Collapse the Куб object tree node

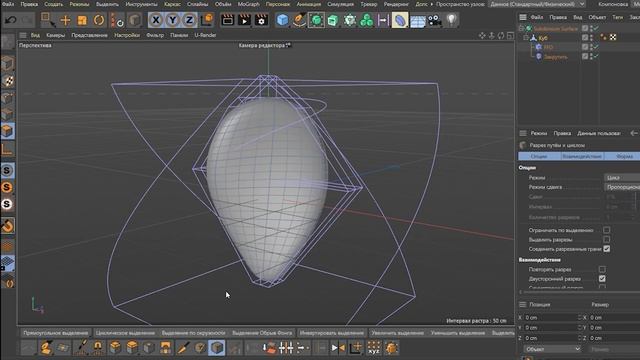click(526, 38)
